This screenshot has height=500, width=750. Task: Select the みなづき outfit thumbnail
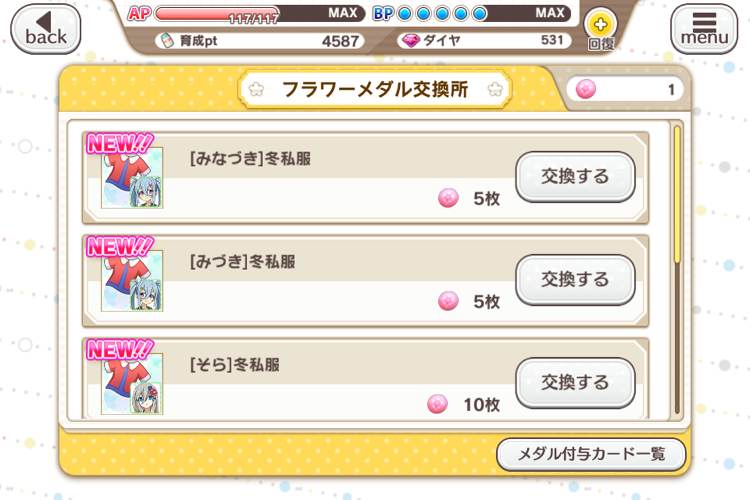[x=132, y=178]
